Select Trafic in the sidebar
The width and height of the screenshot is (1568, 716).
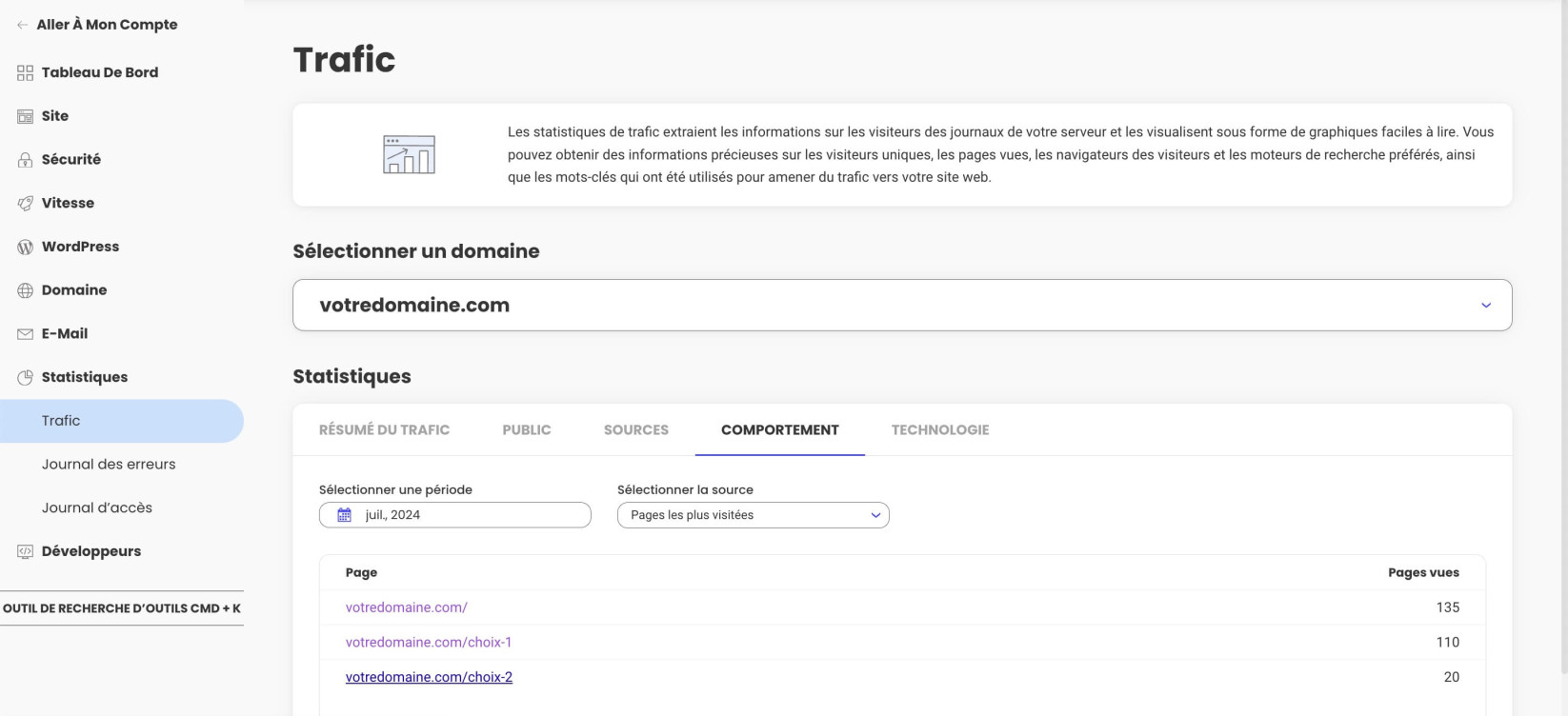(122, 421)
